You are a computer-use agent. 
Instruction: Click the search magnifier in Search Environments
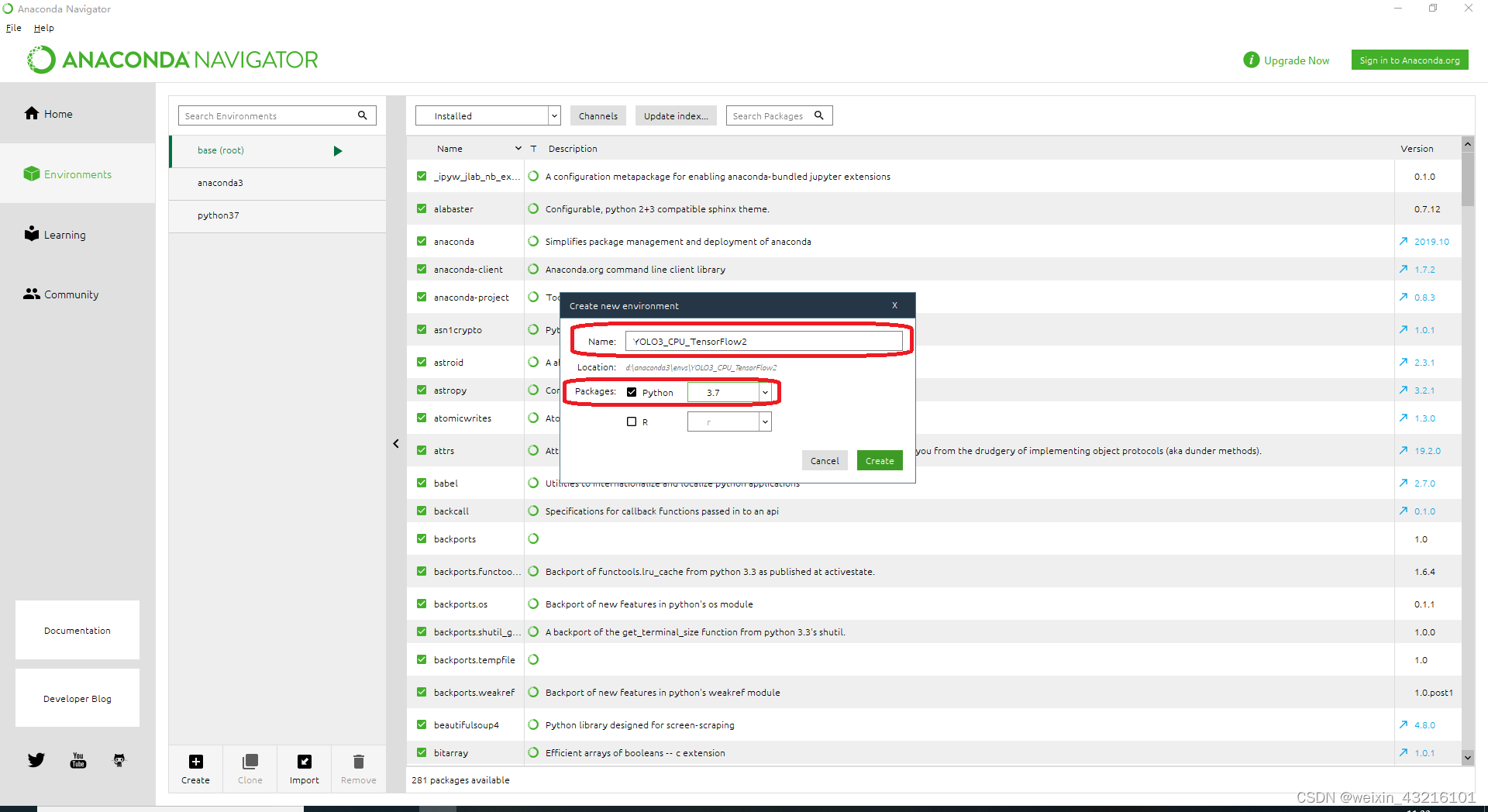click(362, 115)
